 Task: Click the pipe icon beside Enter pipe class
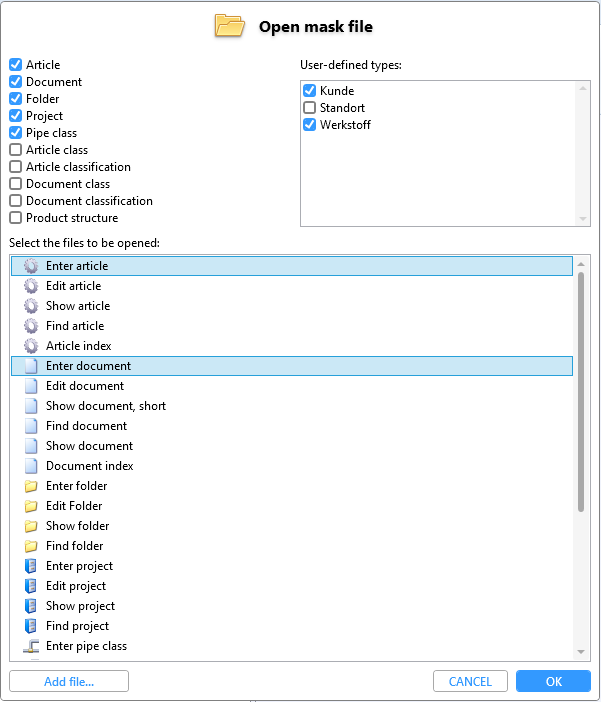[31, 646]
